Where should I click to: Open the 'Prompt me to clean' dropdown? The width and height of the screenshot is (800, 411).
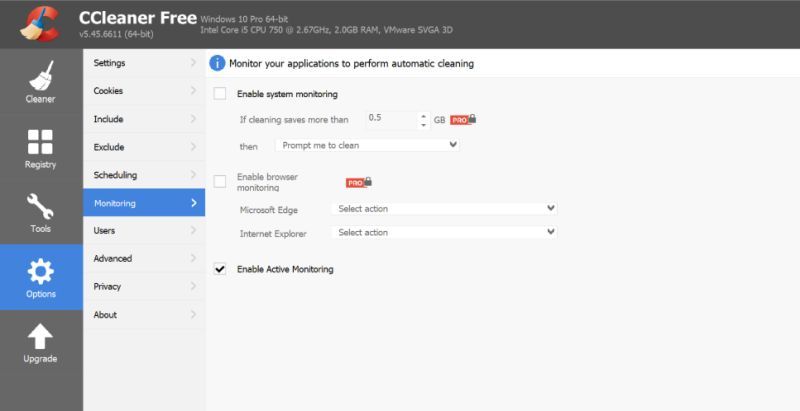click(367, 145)
